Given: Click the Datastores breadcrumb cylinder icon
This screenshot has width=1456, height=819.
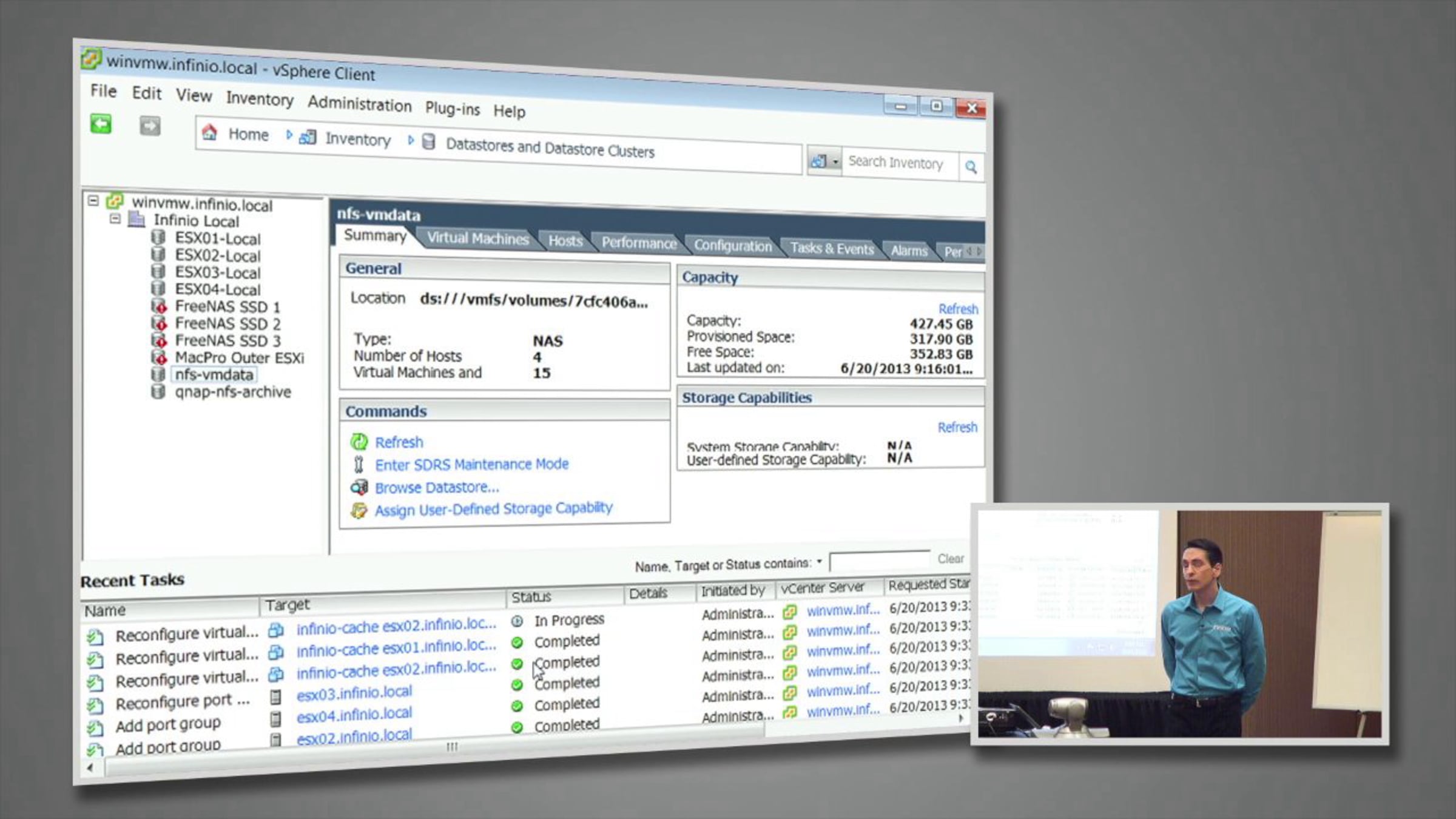Looking at the screenshot, I should (x=428, y=141).
